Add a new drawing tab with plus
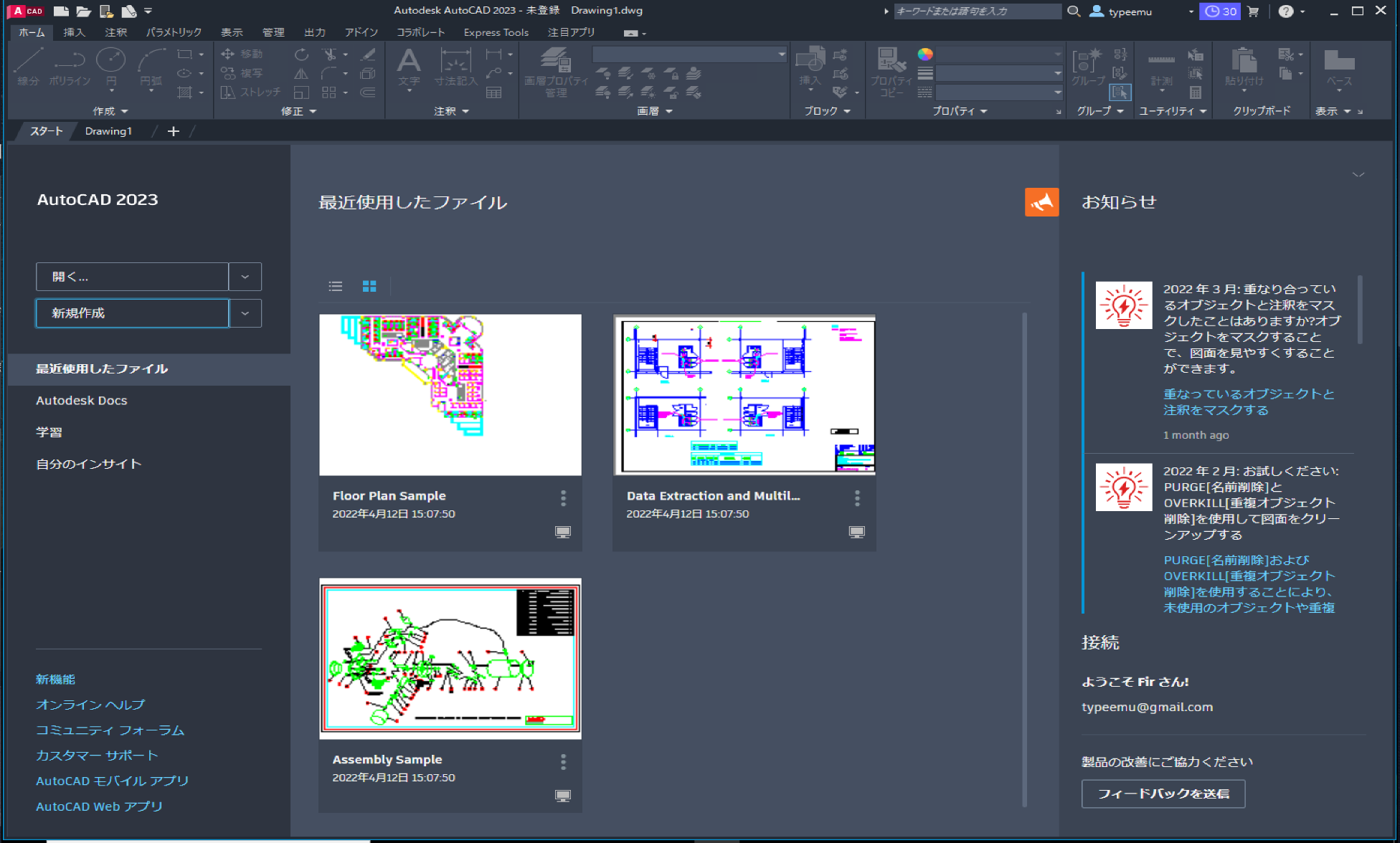1400x843 pixels. click(173, 131)
